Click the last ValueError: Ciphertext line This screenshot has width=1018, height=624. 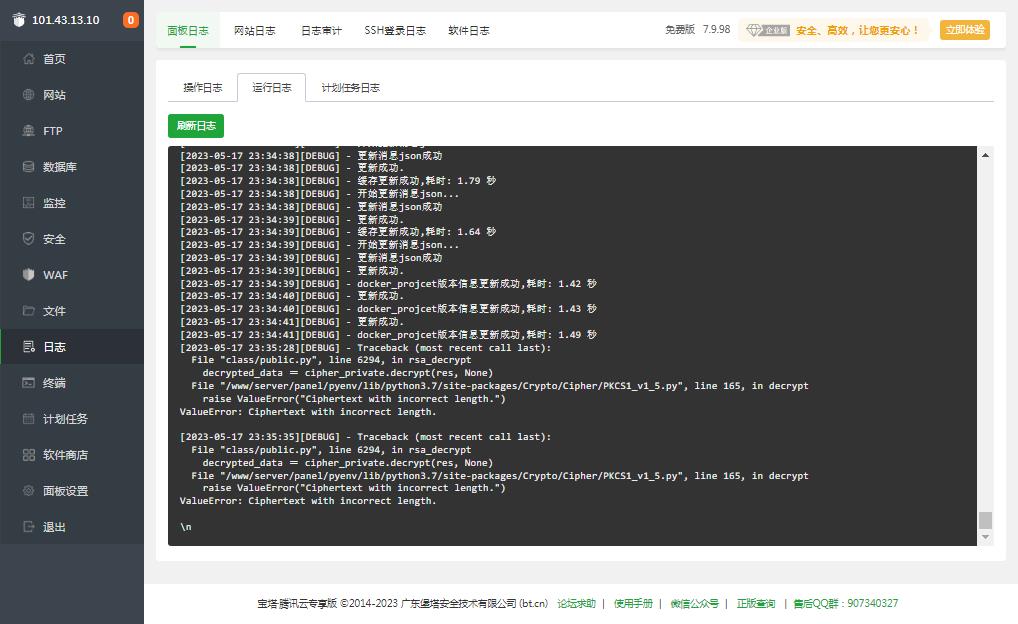[x=308, y=501]
